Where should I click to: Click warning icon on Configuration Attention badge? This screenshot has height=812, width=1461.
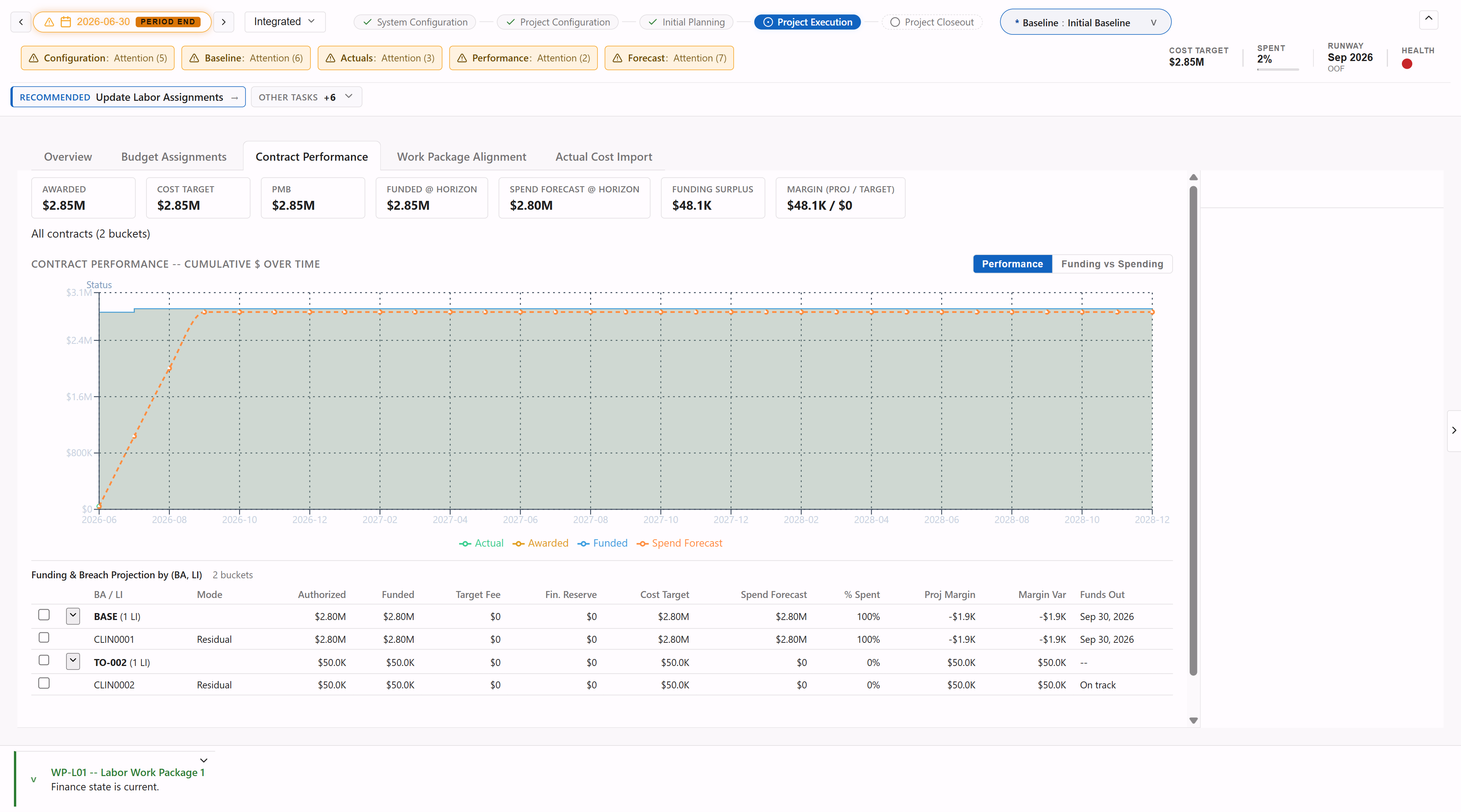coord(34,58)
